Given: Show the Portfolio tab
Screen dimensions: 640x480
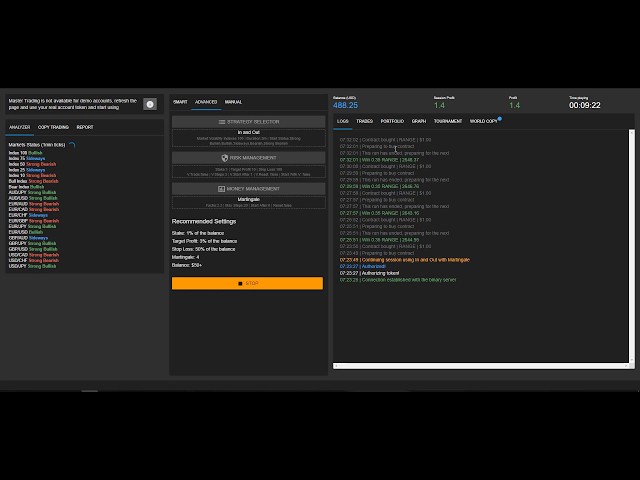Looking at the screenshot, I should [x=392, y=121].
